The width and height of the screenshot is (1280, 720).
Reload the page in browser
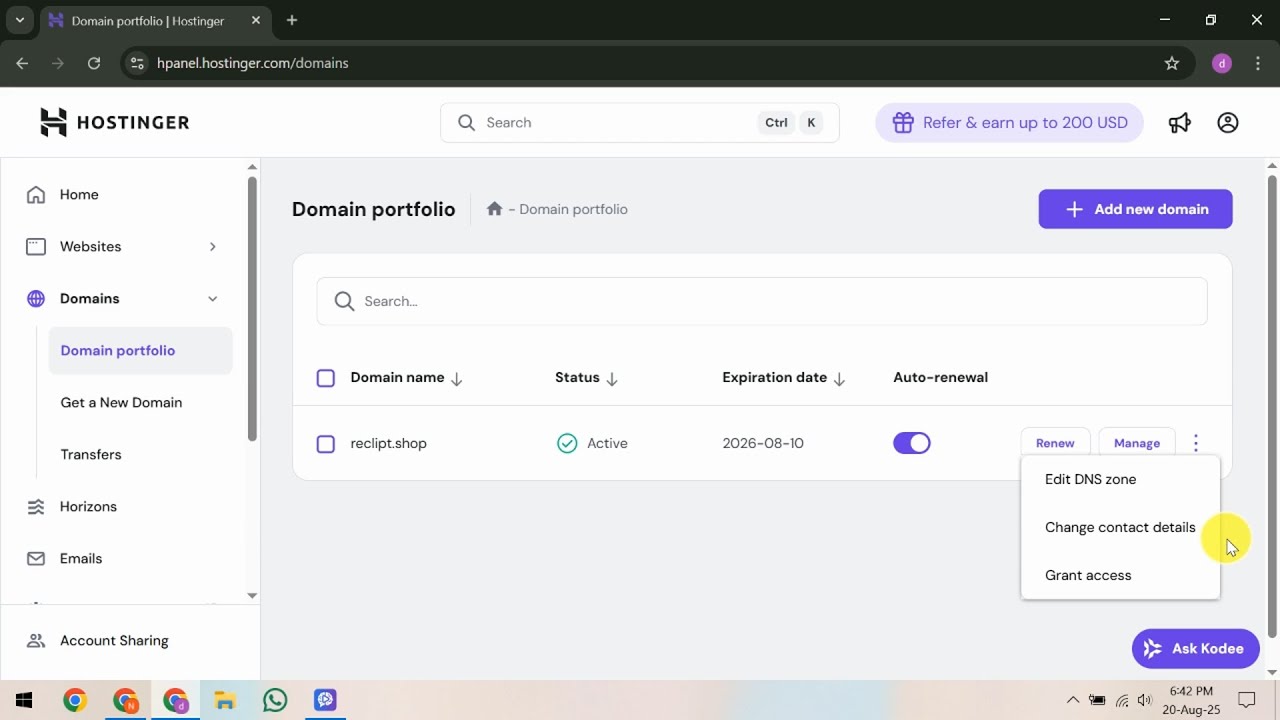tap(94, 63)
